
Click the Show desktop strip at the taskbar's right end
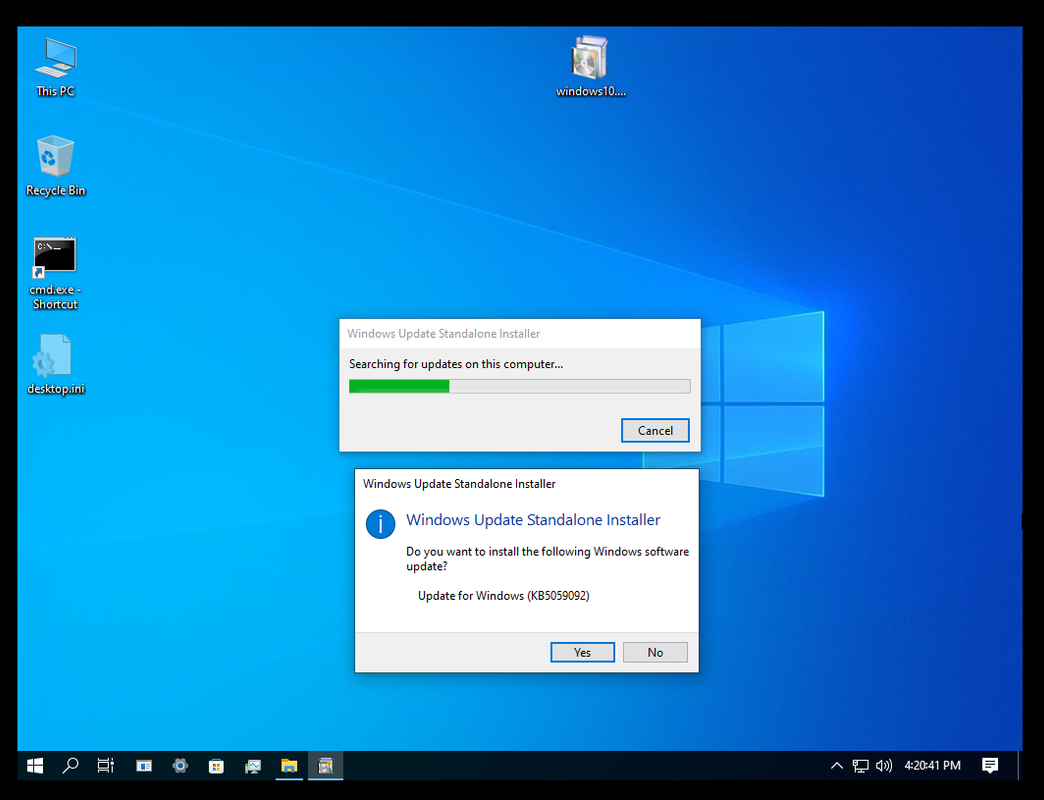[1020, 765]
